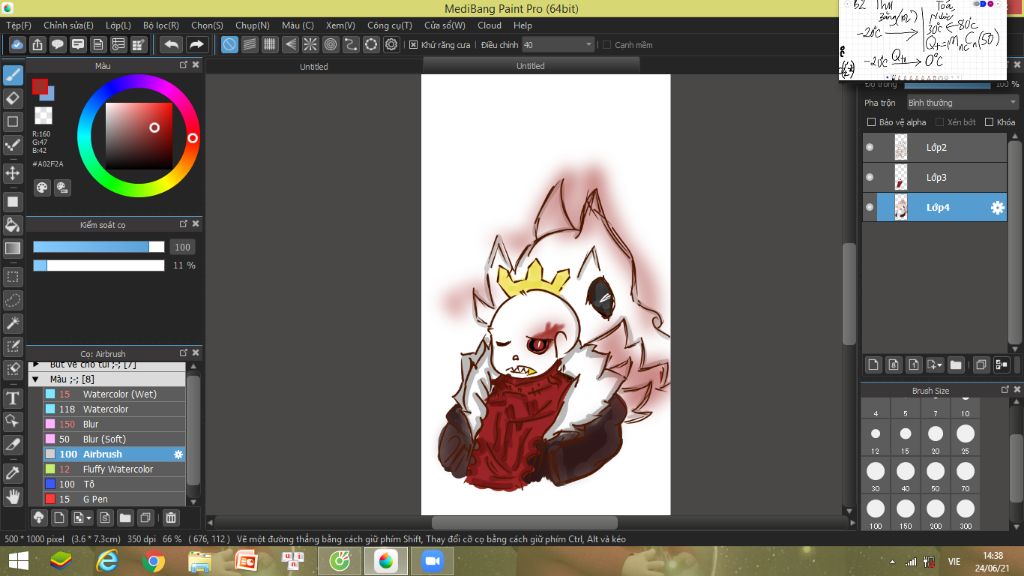Enable curve snap

coord(351,44)
